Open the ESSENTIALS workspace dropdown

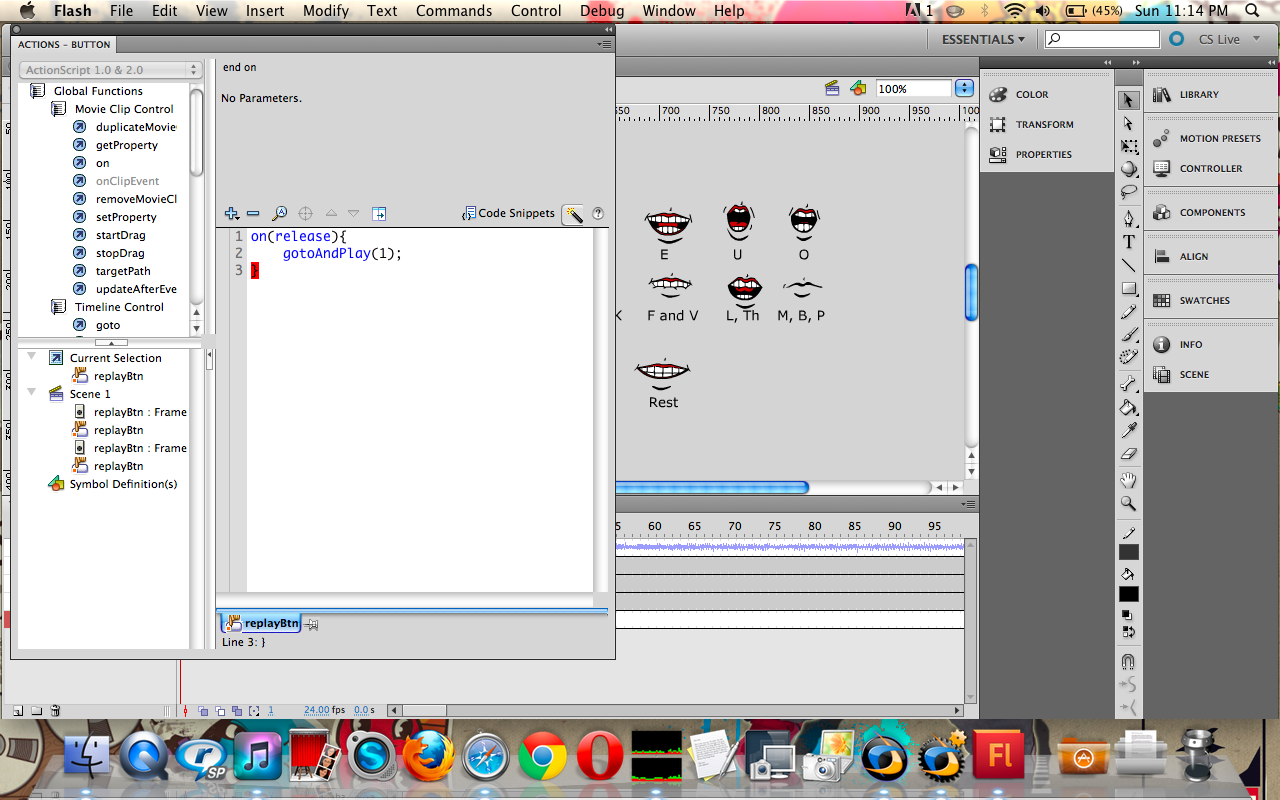coord(983,39)
